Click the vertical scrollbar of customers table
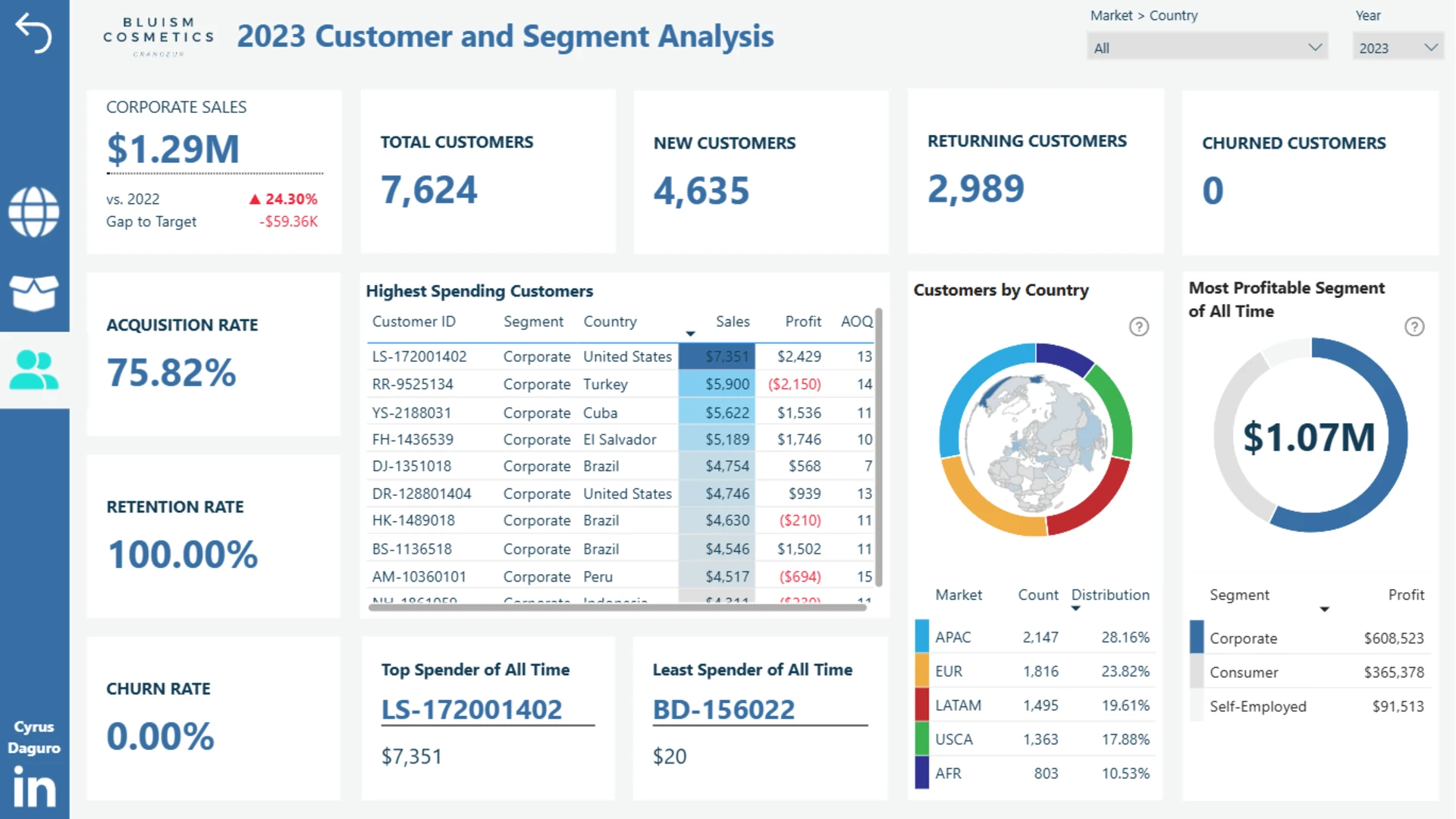Image resolution: width=1456 pixels, height=819 pixels. point(879,447)
